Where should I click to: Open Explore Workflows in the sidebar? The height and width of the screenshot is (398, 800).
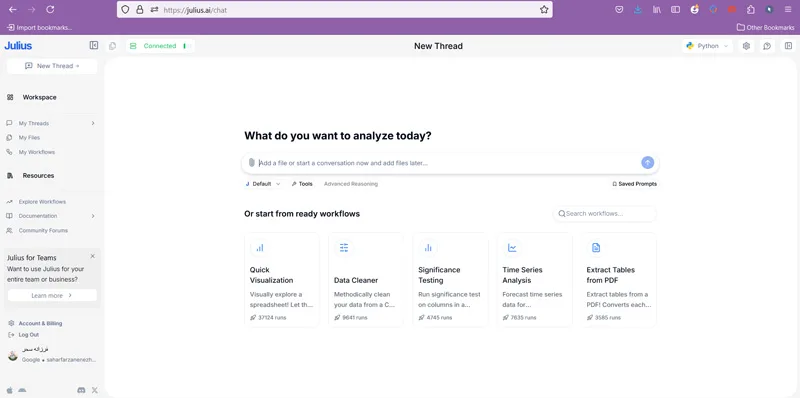tap(42, 202)
